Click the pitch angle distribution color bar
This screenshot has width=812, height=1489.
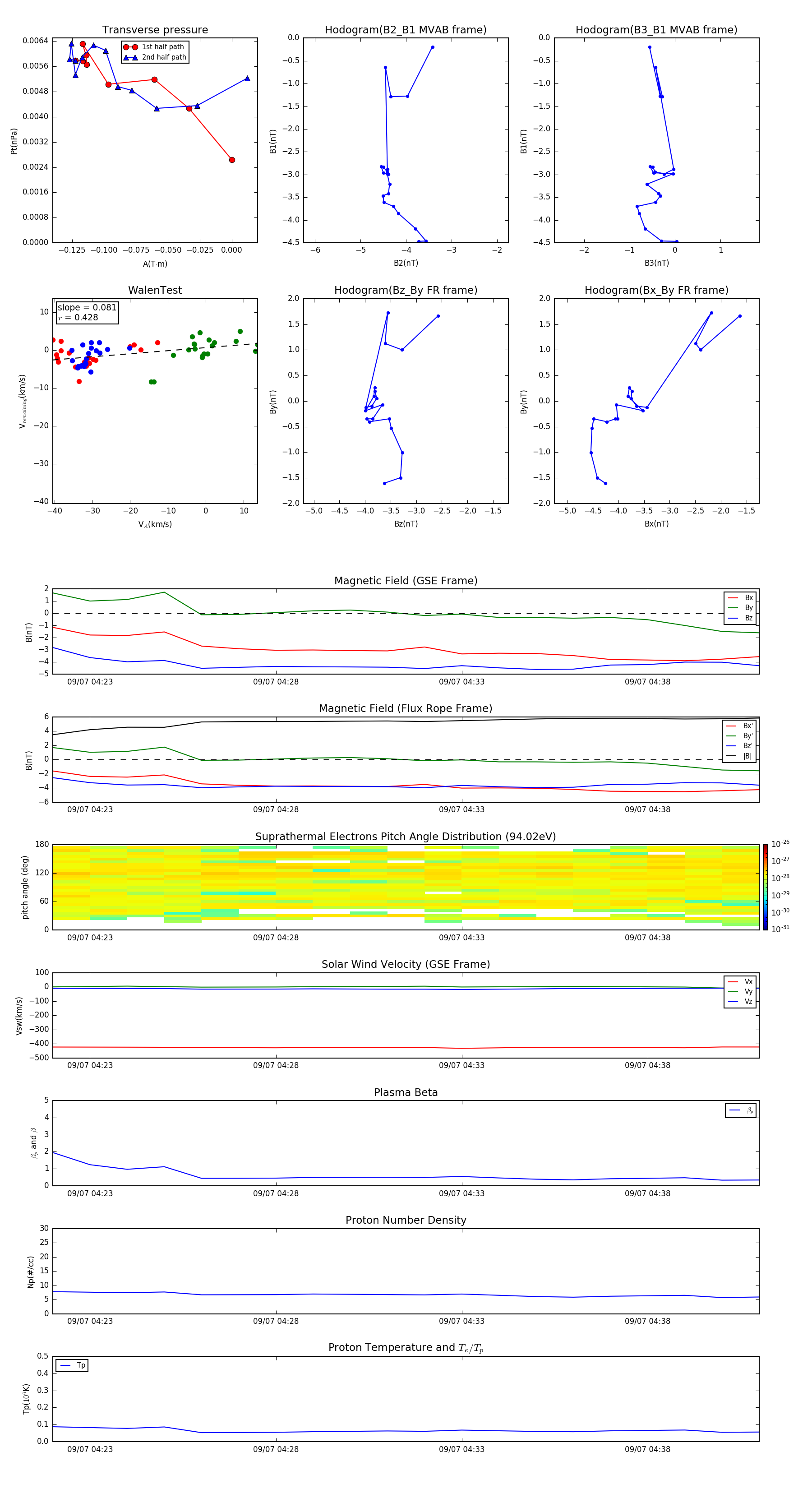pos(765,887)
